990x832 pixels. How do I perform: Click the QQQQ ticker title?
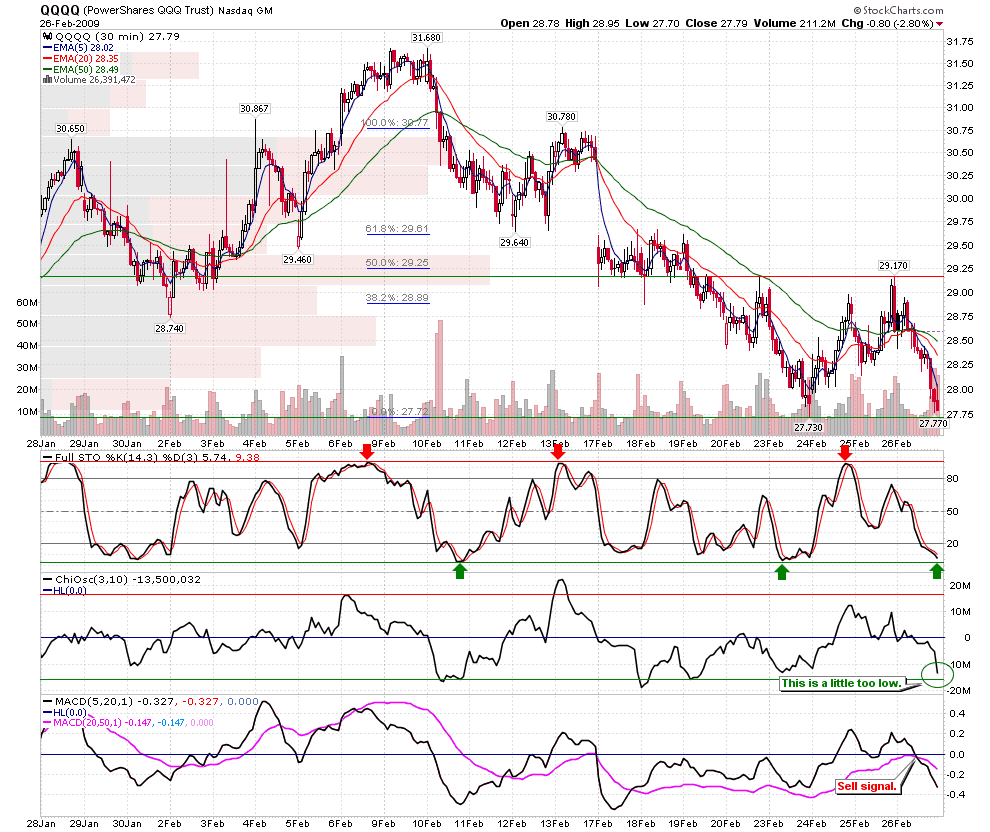point(60,10)
